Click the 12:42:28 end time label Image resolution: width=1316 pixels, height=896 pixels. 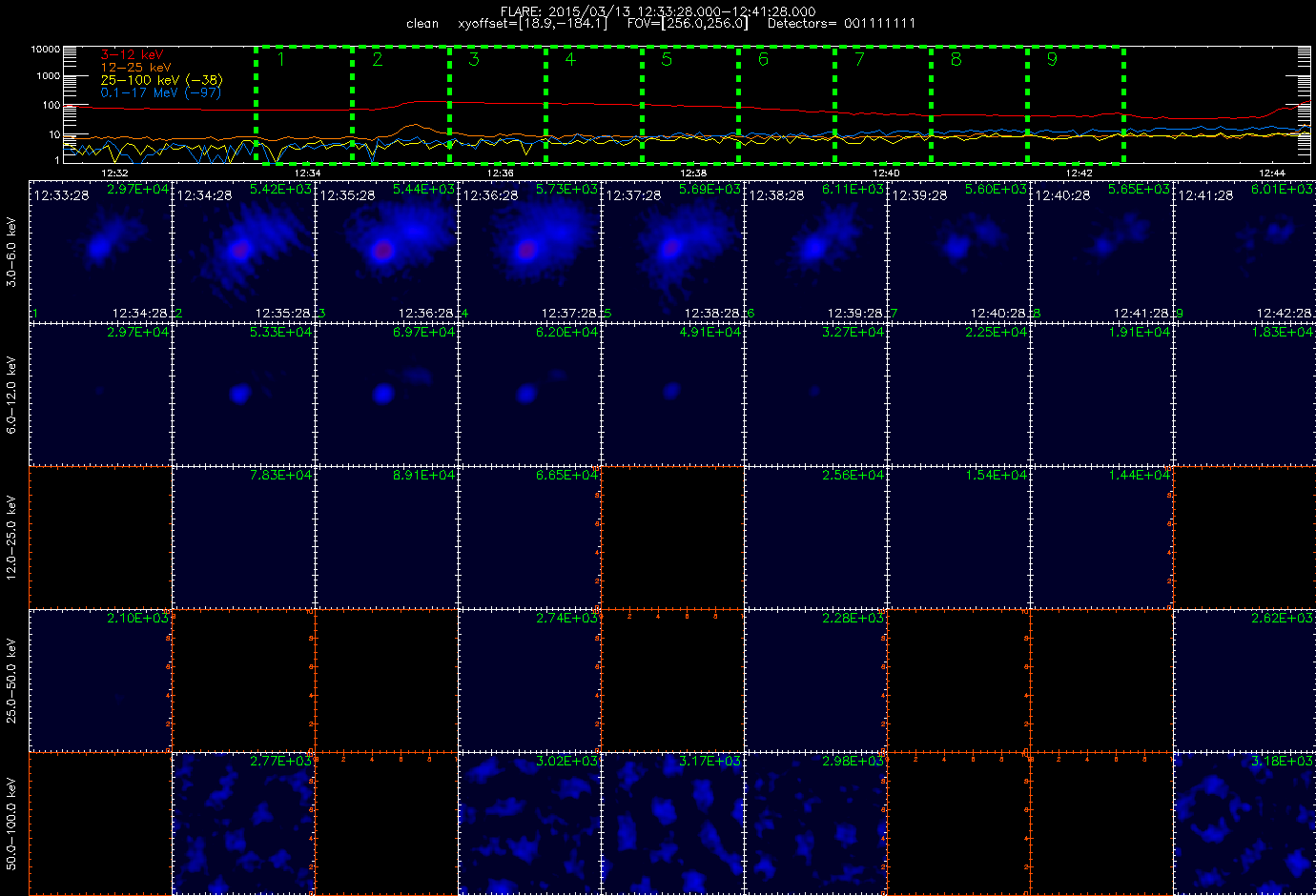pos(1285,313)
